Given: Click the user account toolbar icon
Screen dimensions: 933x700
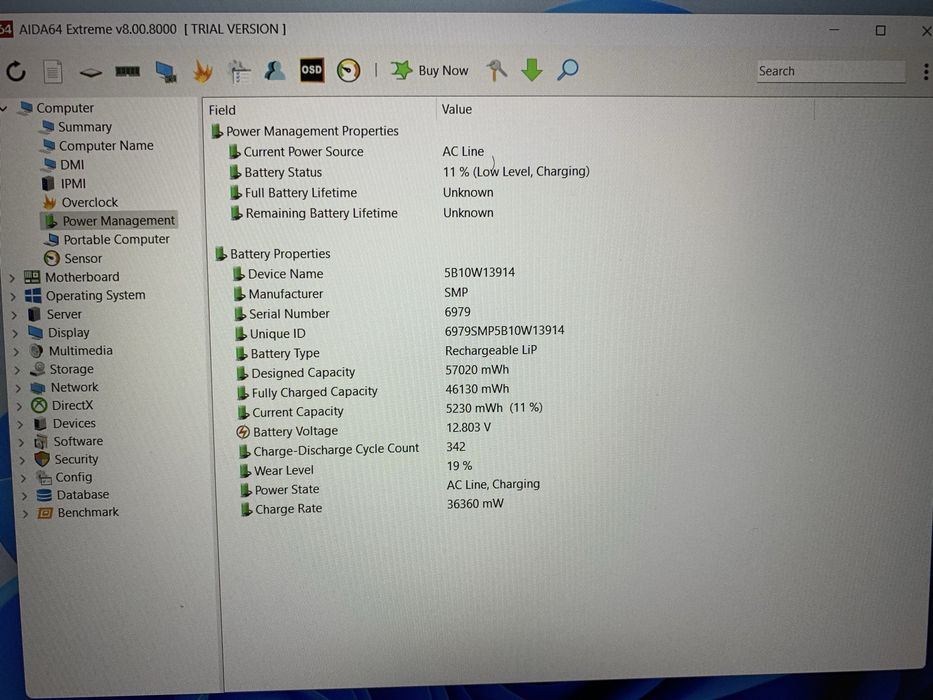Looking at the screenshot, I should point(274,71).
